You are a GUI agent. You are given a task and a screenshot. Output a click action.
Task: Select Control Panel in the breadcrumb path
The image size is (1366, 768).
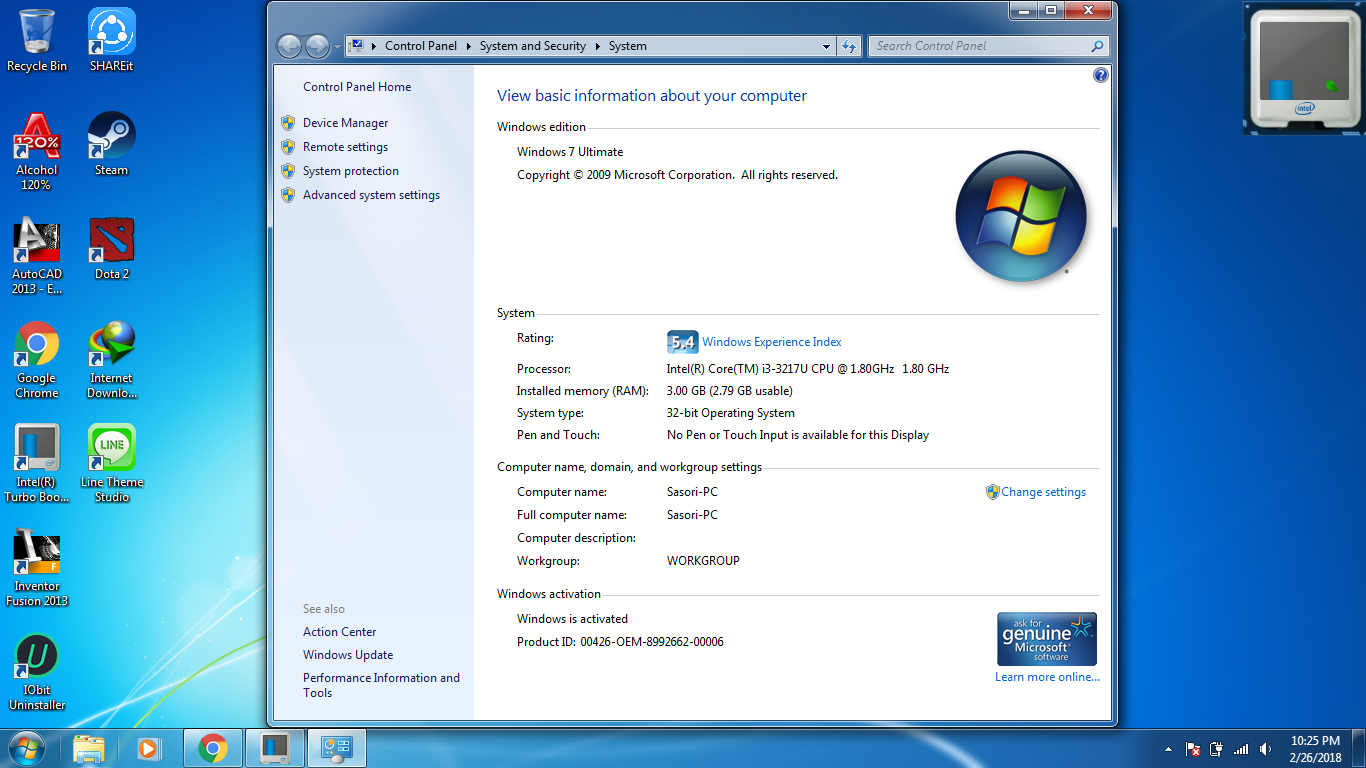click(x=423, y=46)
